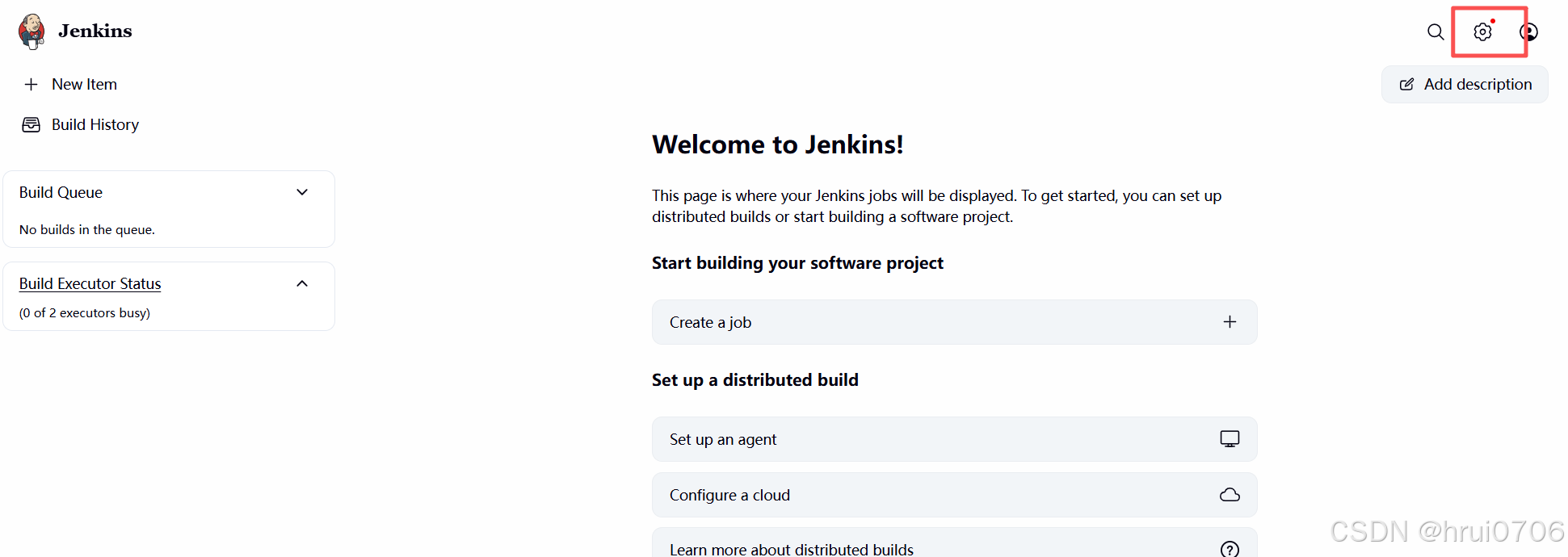Click the cloud icon on Configure a cloud

point(1230,495)
